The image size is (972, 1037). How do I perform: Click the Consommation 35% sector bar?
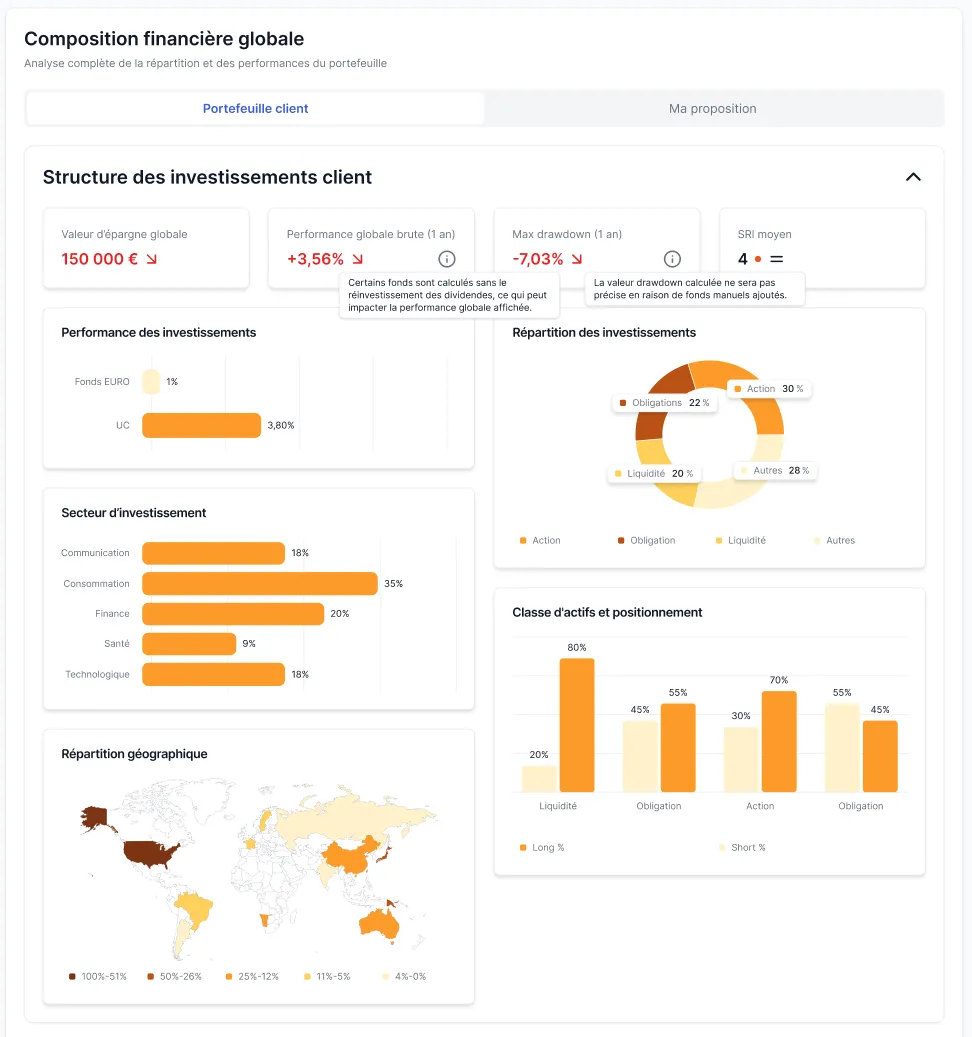[x=259, y=583]
